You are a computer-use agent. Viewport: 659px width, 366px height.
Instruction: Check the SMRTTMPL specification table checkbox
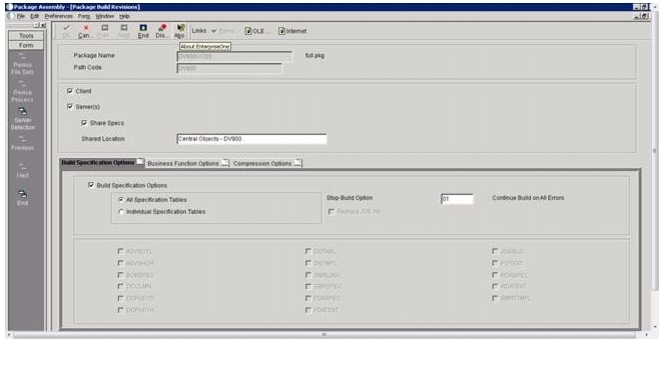pyautogui.click(x=495, y=298)
